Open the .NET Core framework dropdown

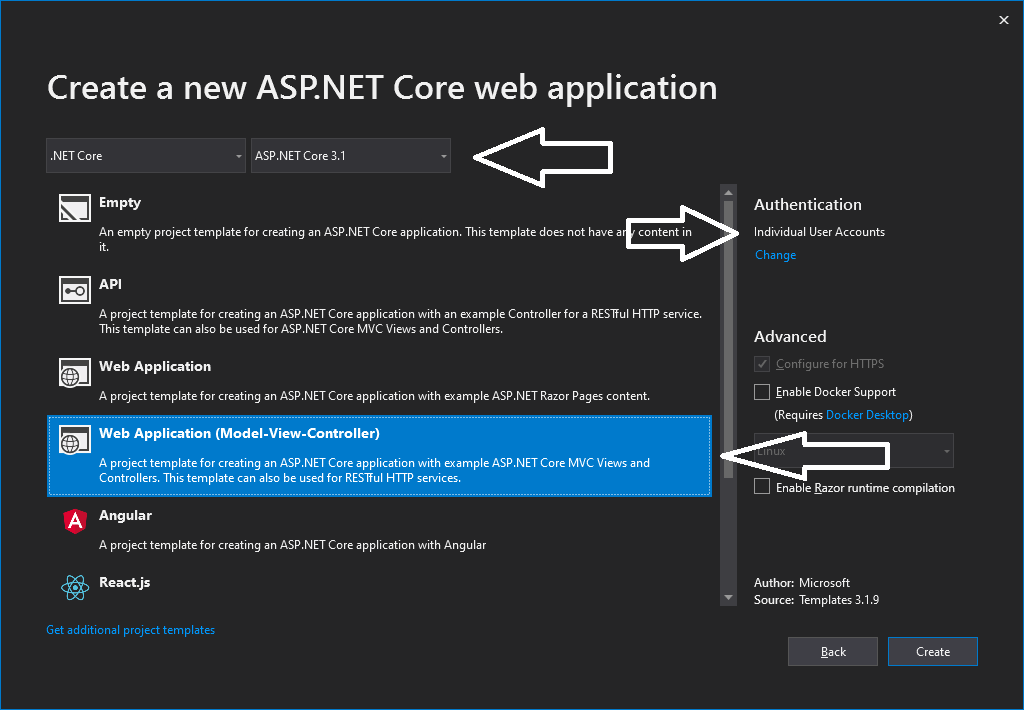(x=146, y=155)
